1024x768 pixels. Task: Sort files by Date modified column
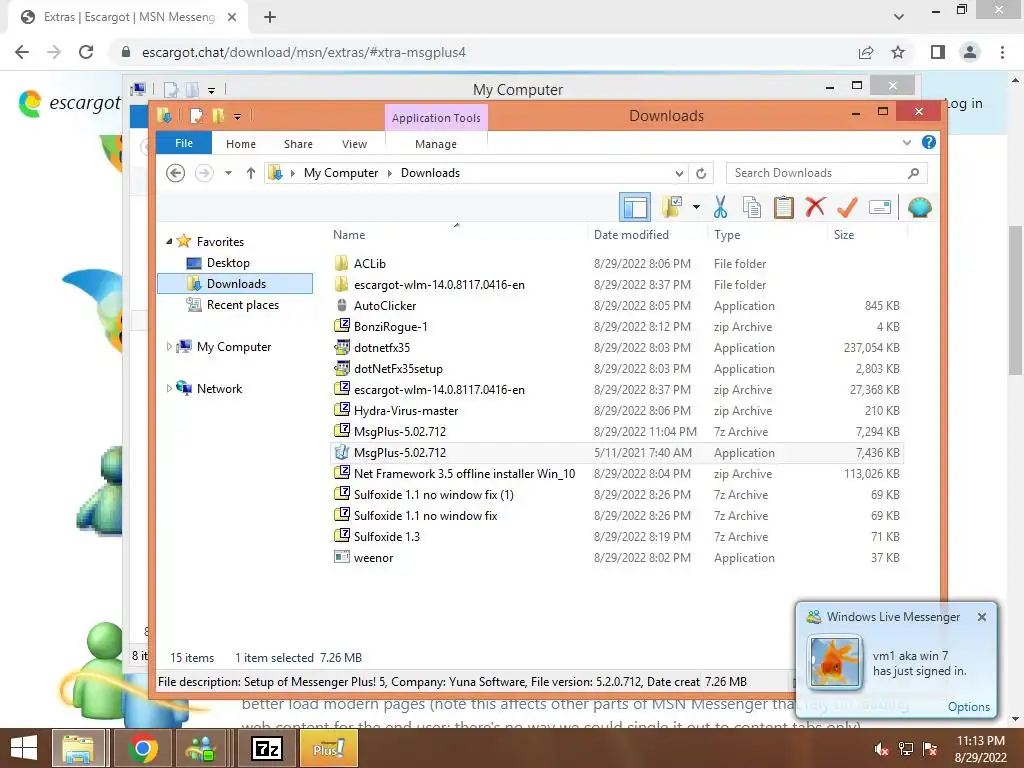click(631, 234)
